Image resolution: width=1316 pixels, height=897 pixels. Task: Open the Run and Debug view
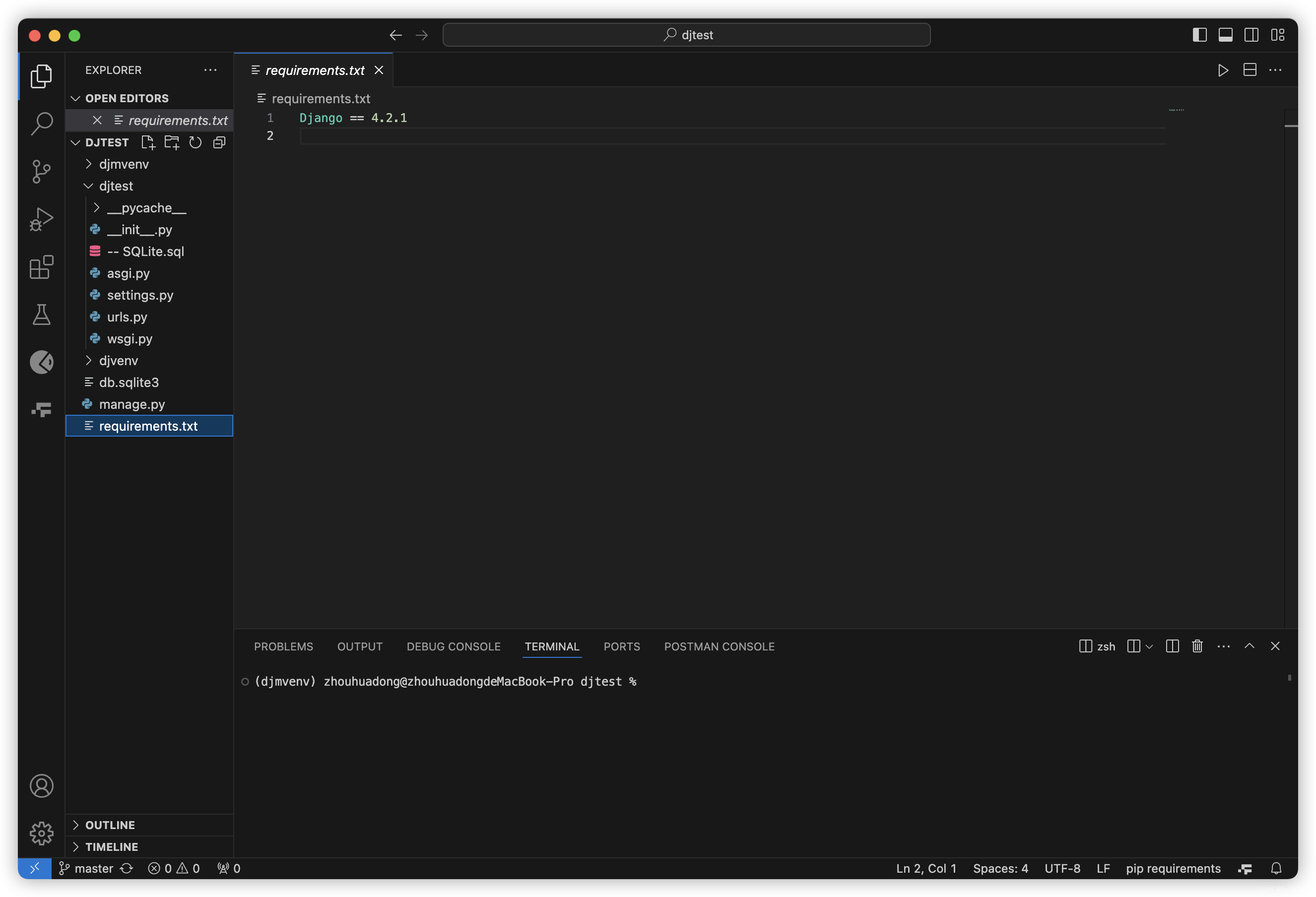(x=41, y=219)
